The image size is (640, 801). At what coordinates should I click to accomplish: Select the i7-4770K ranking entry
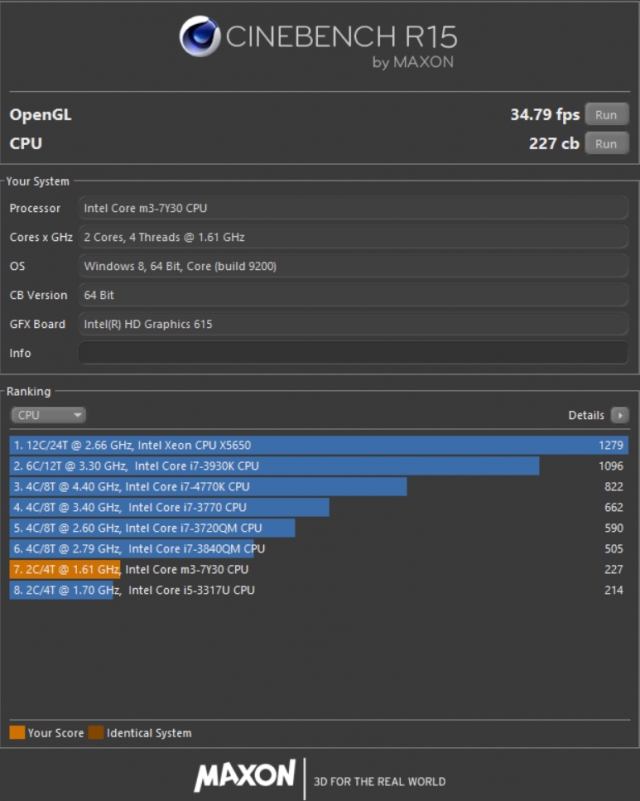click(319, 486)
